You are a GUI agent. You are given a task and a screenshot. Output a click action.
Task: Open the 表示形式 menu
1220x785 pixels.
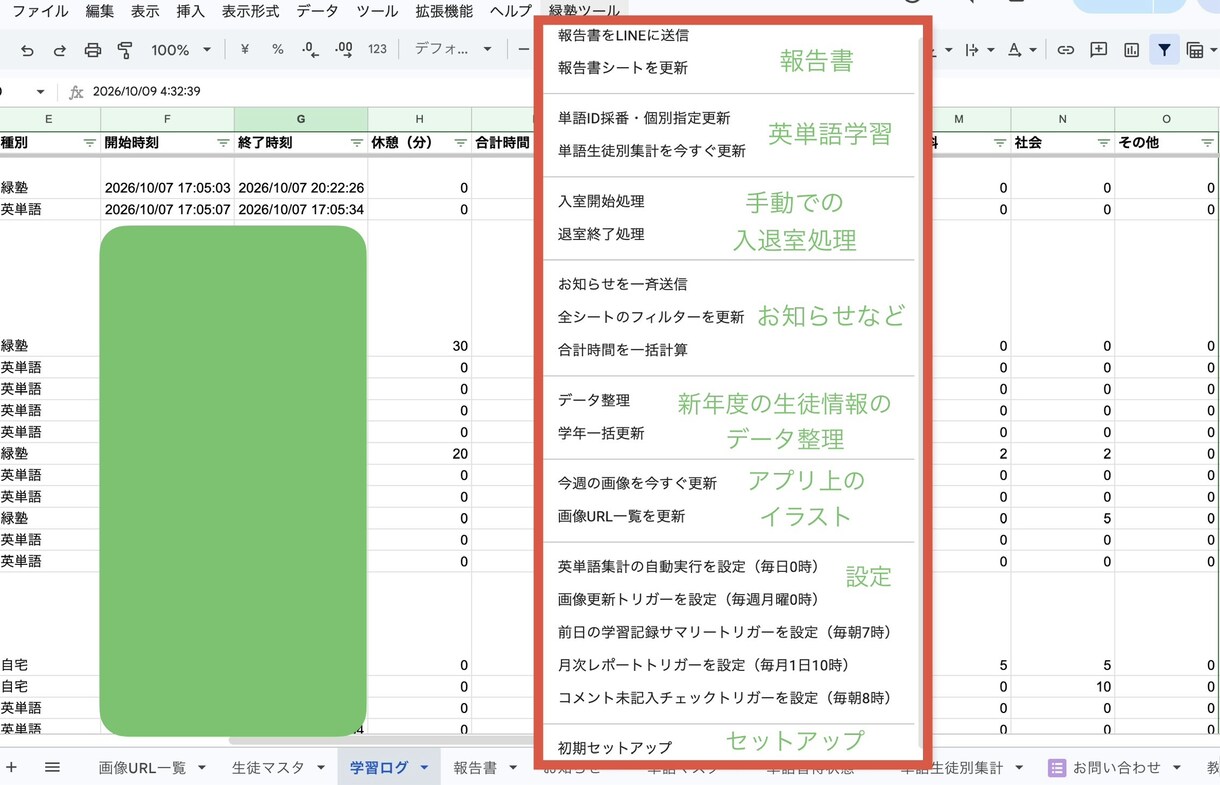[x=250, y=12]
